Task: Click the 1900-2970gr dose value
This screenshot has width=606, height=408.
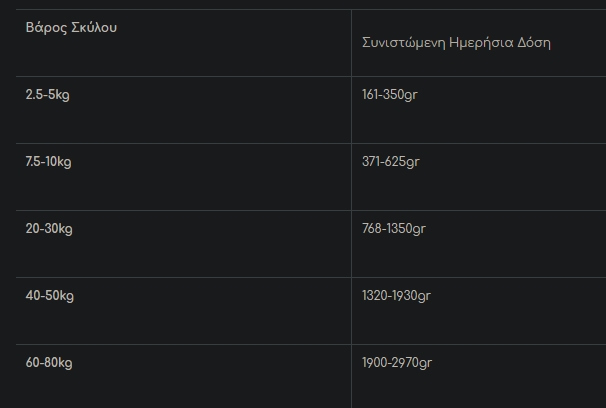Action: click(x=397, y=362)
